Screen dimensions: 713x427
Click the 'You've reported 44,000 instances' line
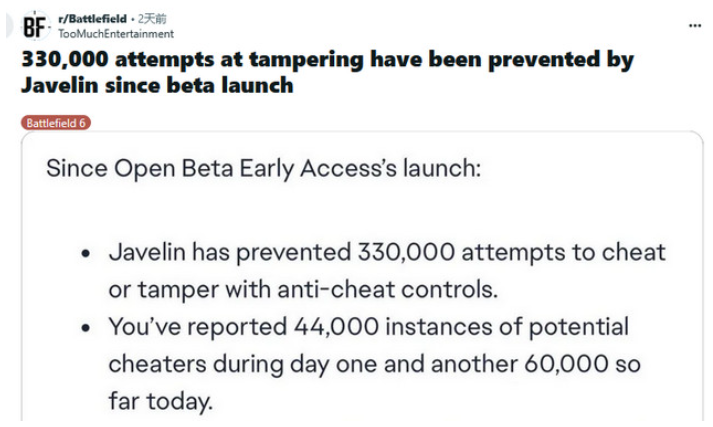pyautogui.click(x=369, y=327)
